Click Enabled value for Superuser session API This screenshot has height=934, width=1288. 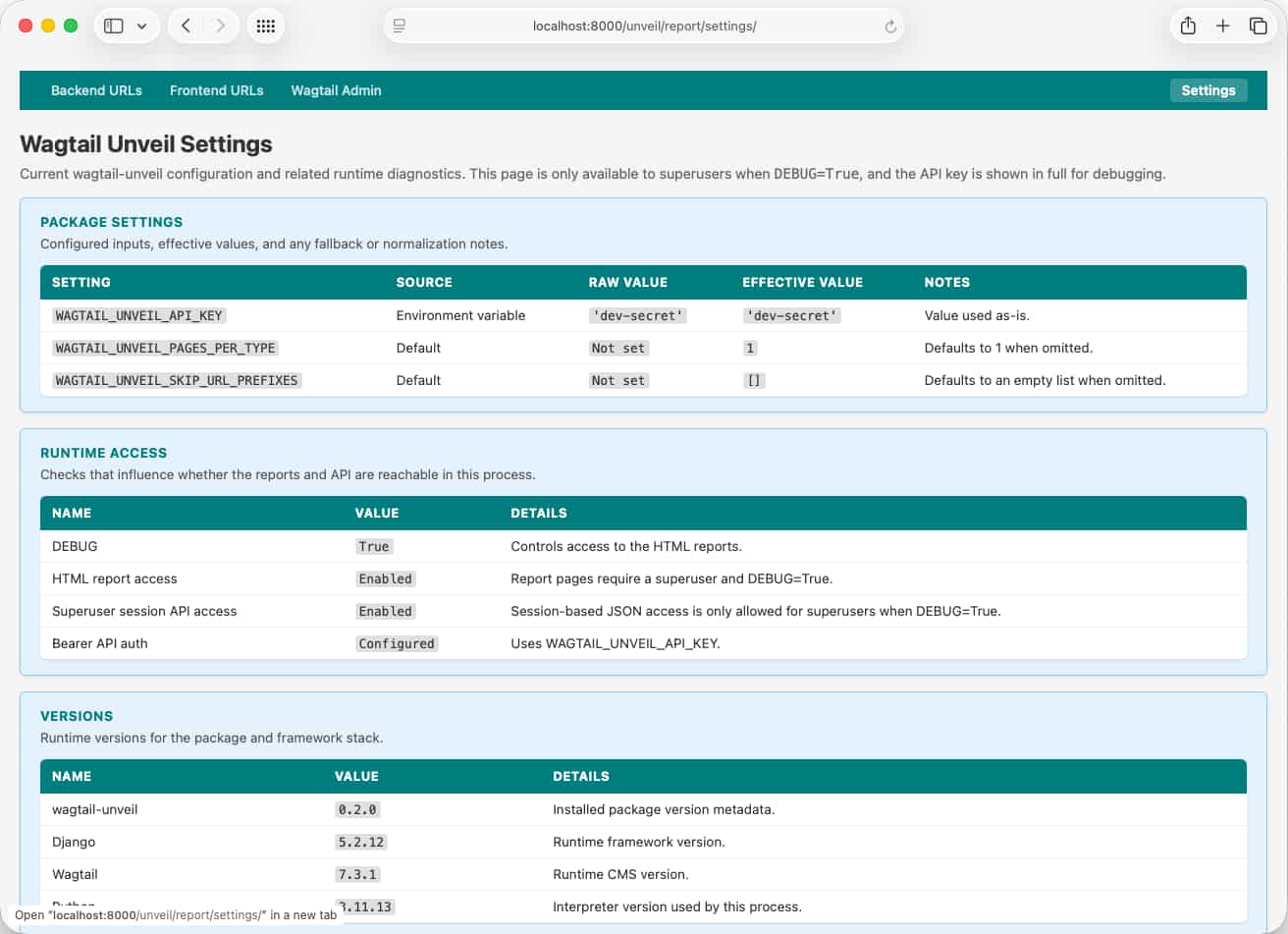pos(386,611)
